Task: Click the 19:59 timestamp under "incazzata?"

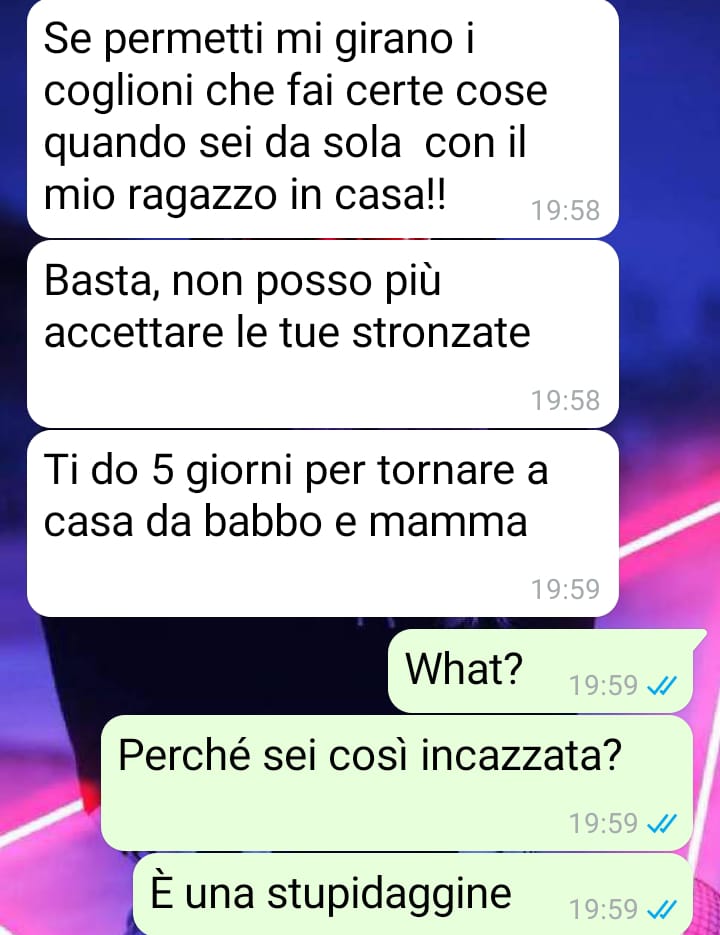Action: tap(604, 824)
